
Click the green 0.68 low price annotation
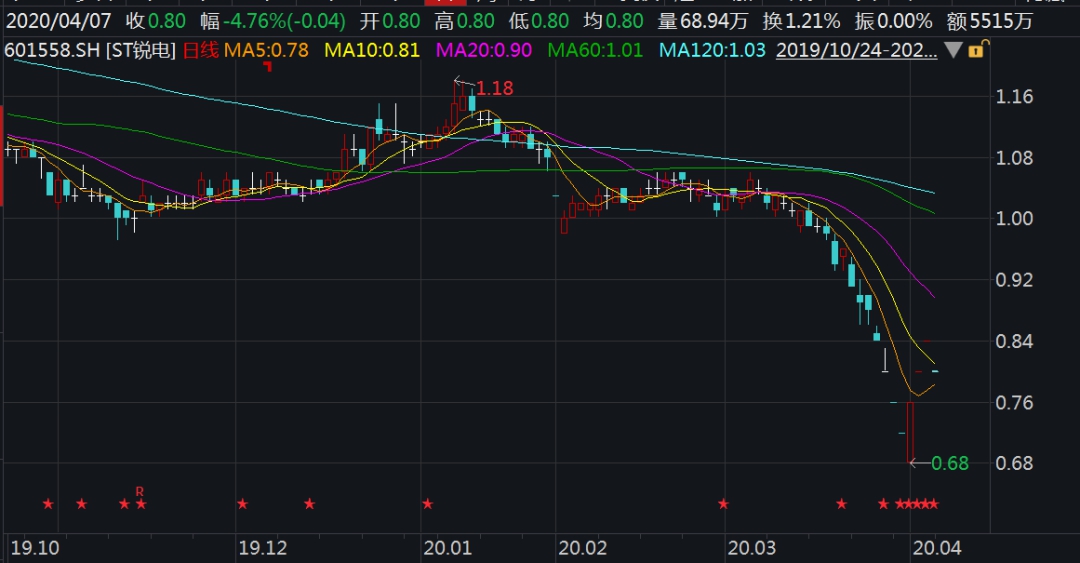tap(950, 463)
